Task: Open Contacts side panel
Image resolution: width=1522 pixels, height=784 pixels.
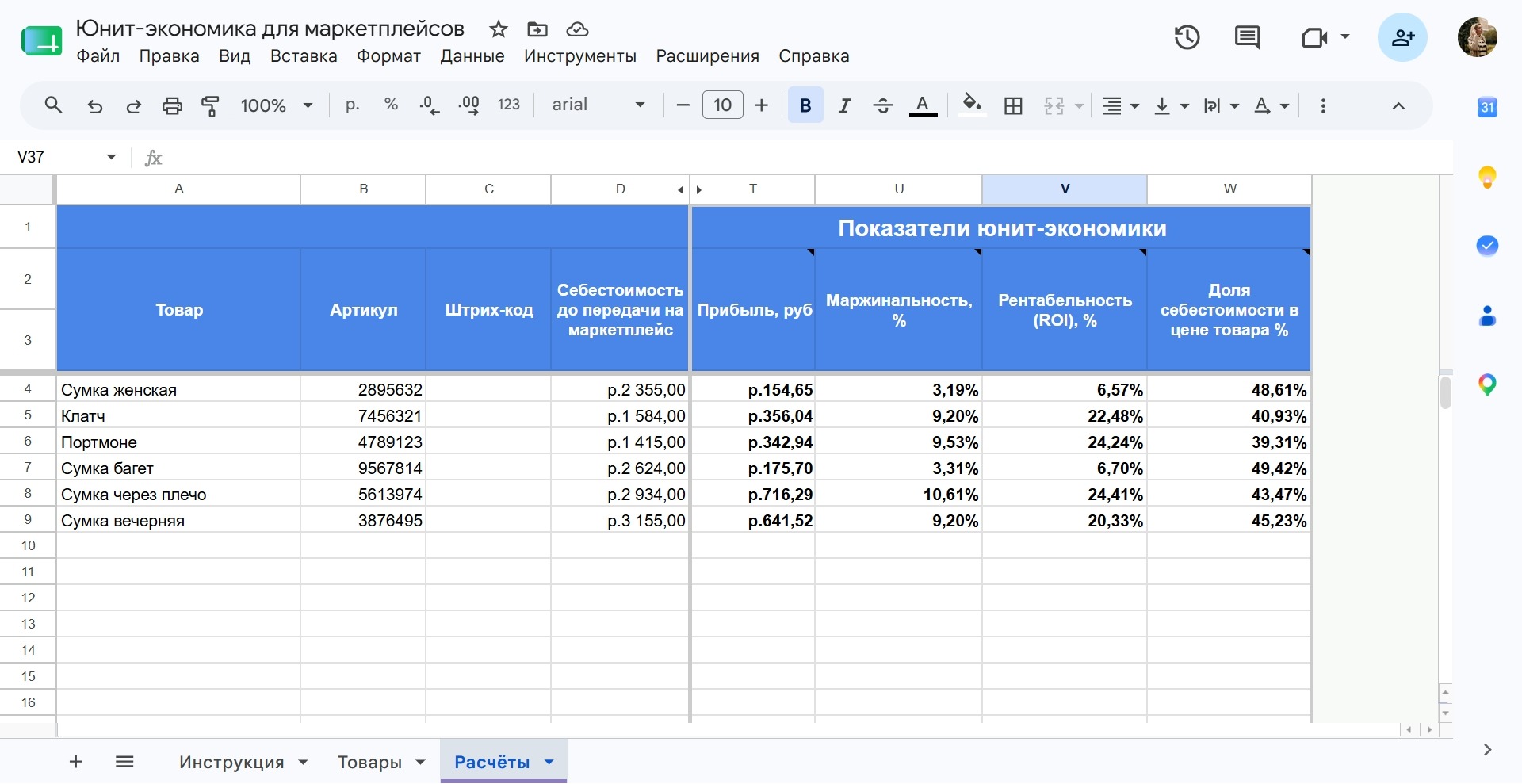Action: 1487,316
